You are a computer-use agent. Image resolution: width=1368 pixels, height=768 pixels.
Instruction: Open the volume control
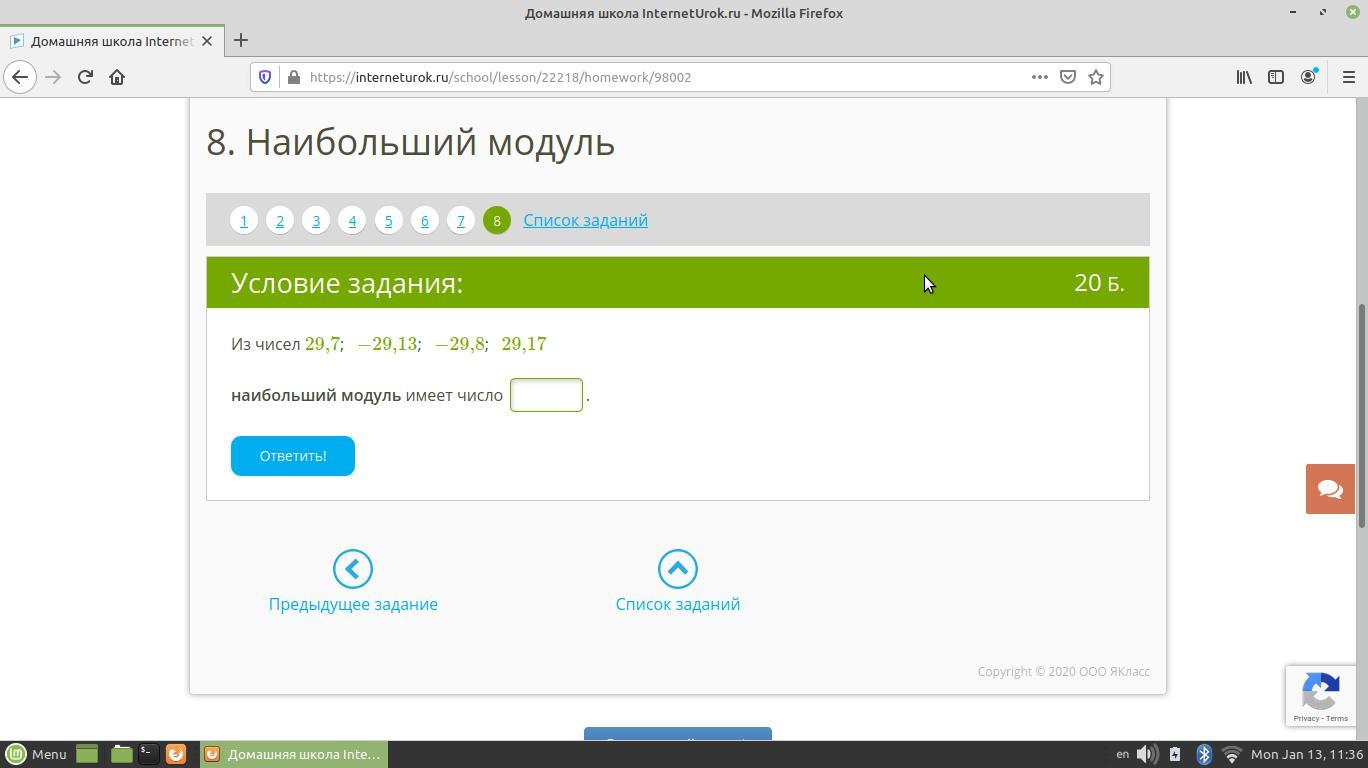(1148, 754)
